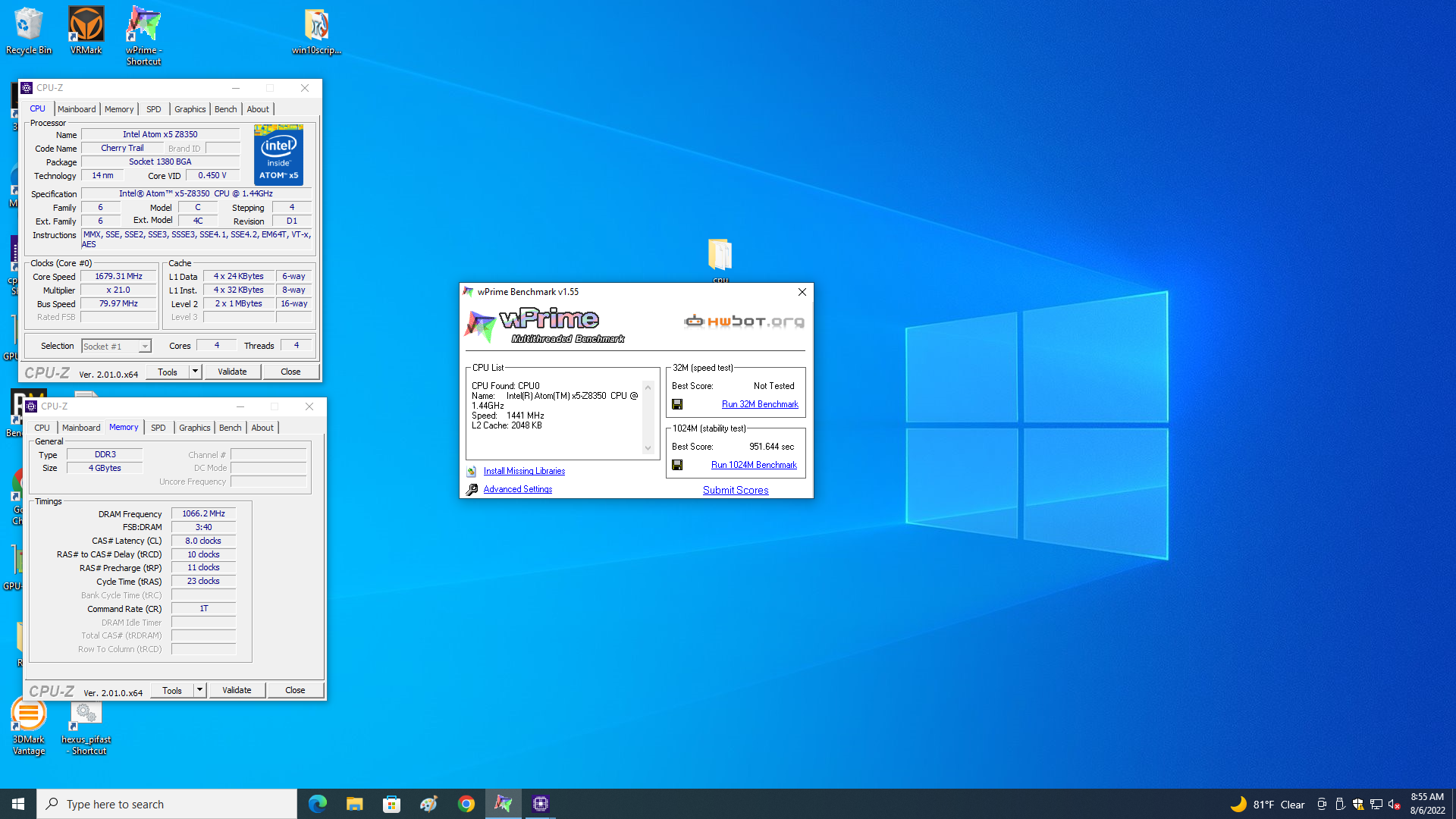Click Tools button in lower CPU-Z window
This screenshot has height=819, width=1456.
coord(172,690)
